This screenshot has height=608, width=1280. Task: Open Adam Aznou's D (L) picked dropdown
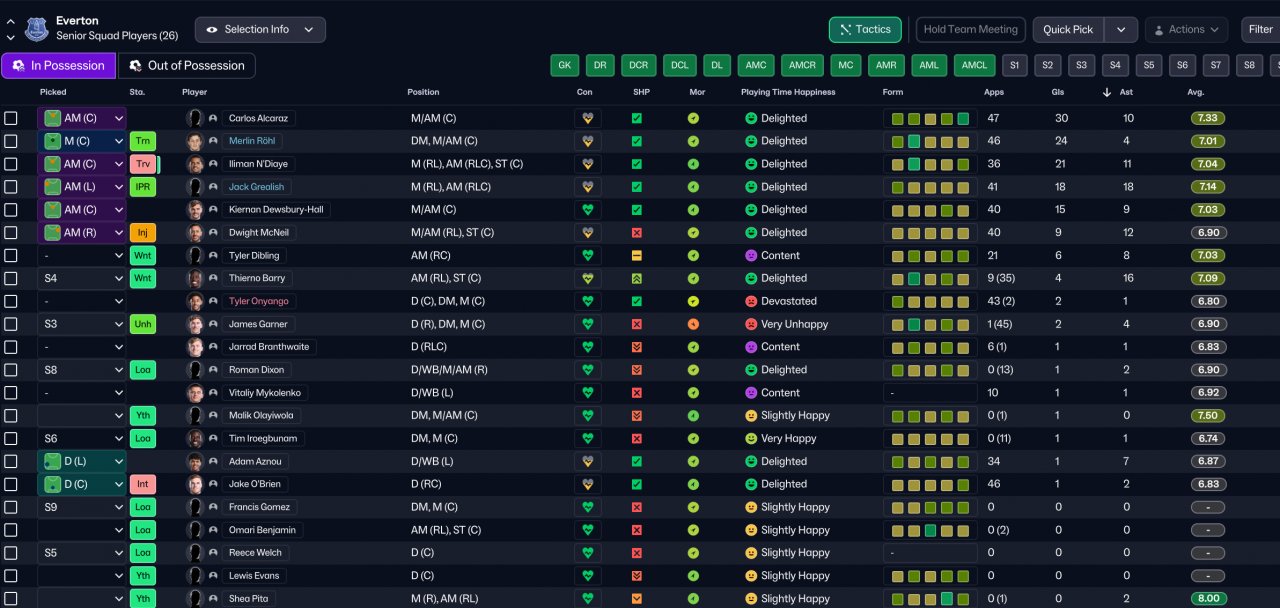pos(82,462)
